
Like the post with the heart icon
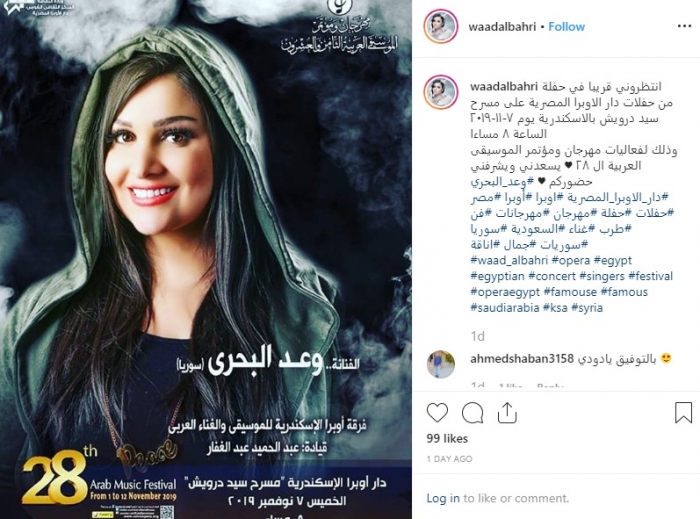pyautogui.click(x=437, y=413)
